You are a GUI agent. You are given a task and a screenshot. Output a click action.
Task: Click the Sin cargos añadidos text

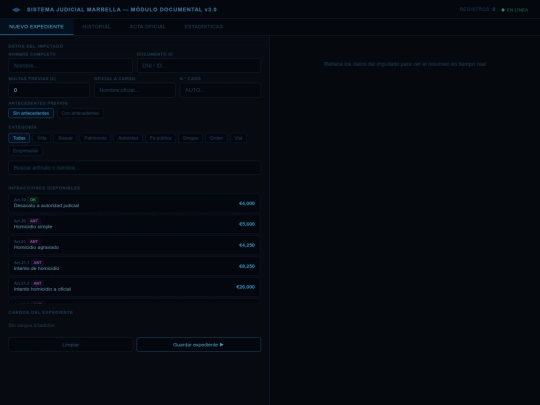(x=31, y=325)
